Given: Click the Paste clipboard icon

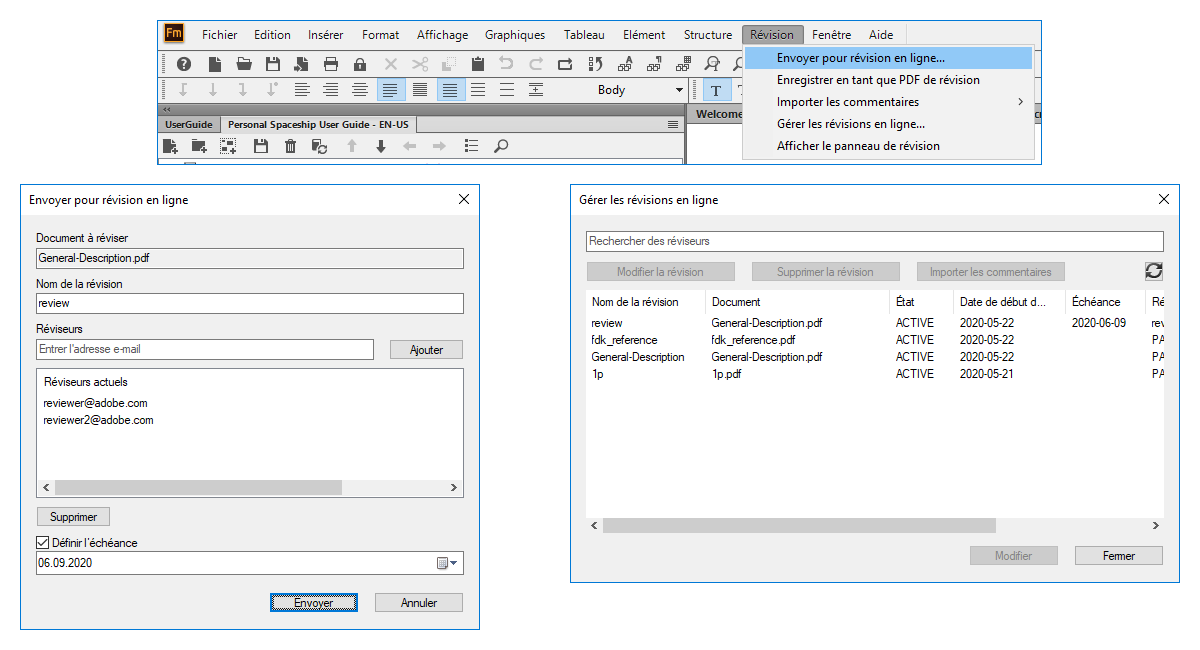Looking at the screenshot, I should pos(478,64).
